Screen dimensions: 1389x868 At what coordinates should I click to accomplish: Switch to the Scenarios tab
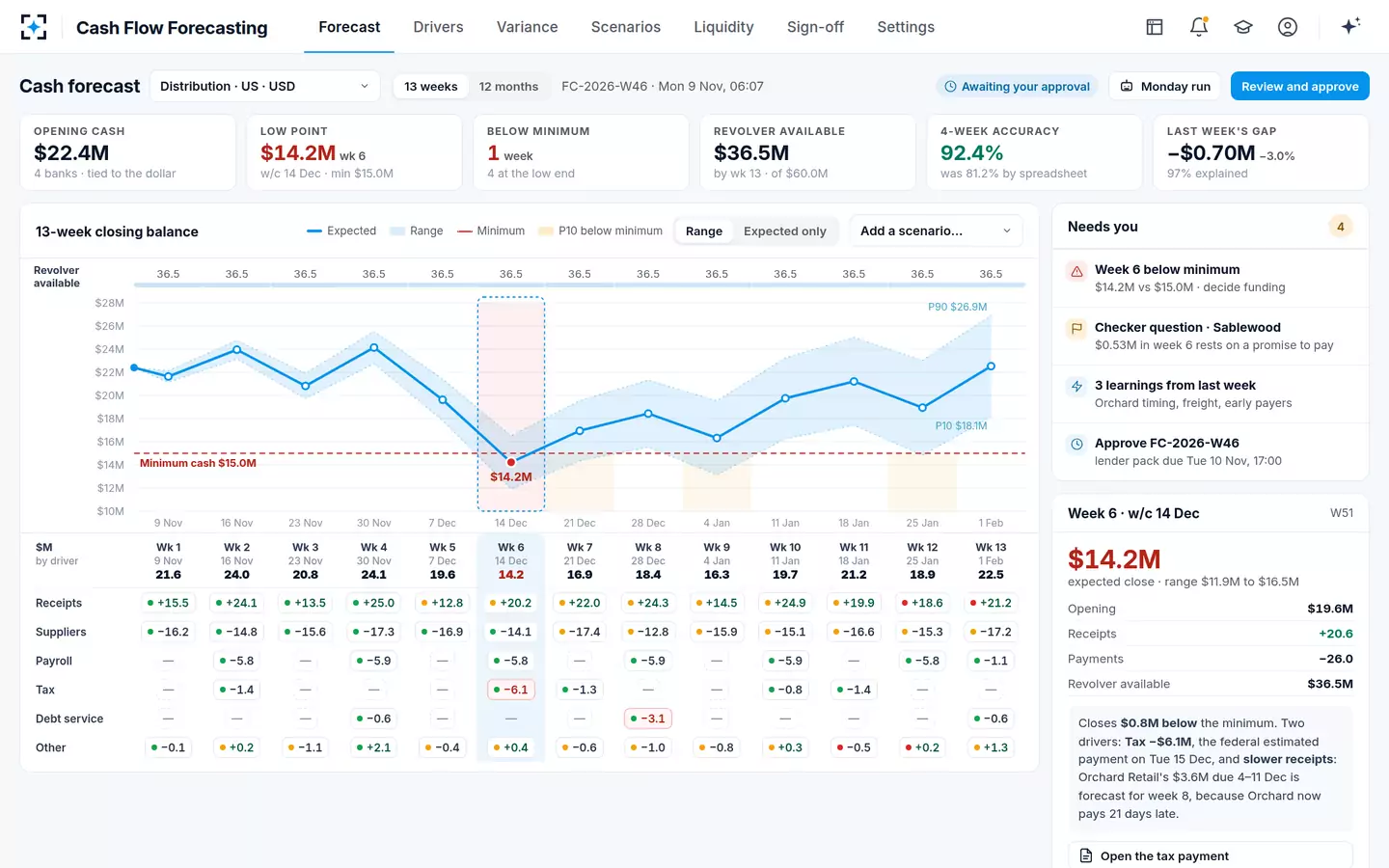[x=626, y=27]
